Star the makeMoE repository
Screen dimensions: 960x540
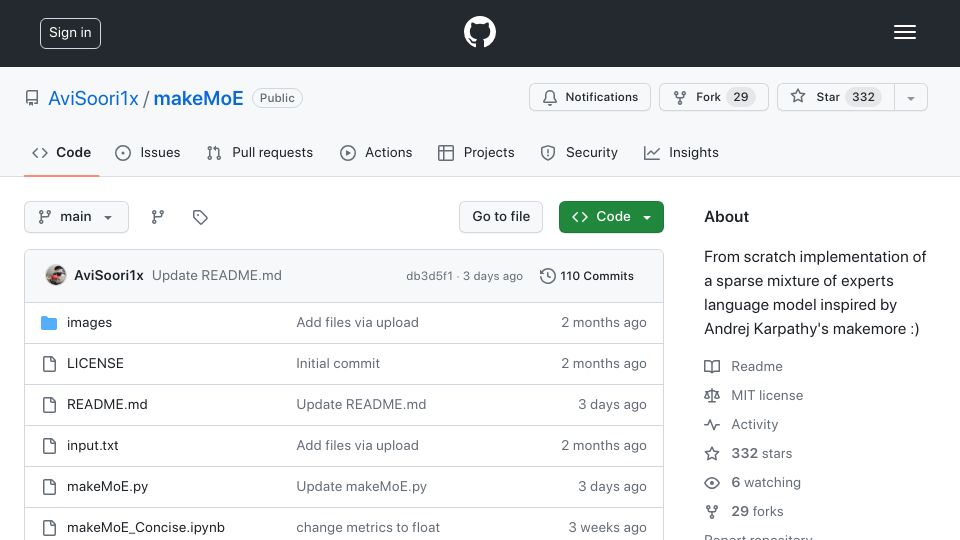coord(836,97)
